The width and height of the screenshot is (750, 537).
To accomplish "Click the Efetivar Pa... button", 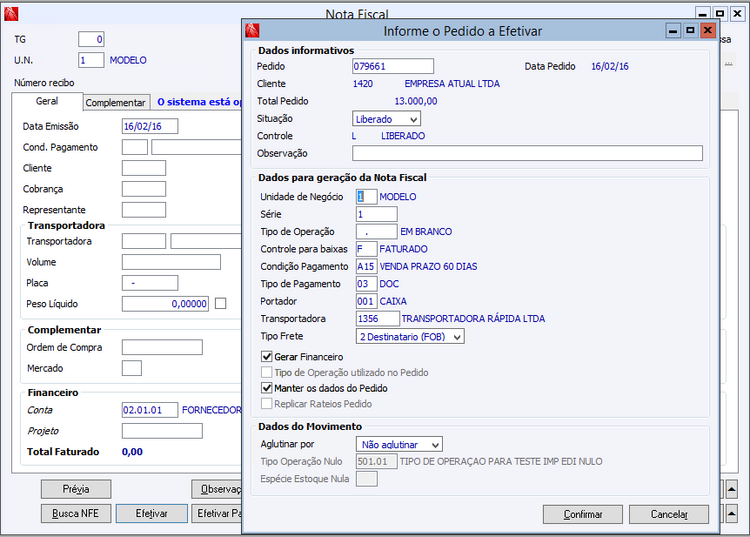I will point(217,514).
